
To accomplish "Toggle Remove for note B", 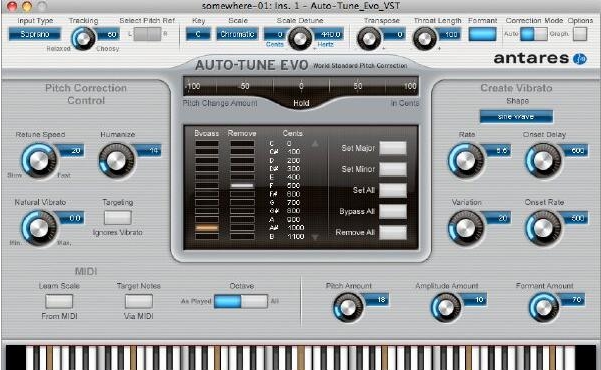I will (242, 236).
